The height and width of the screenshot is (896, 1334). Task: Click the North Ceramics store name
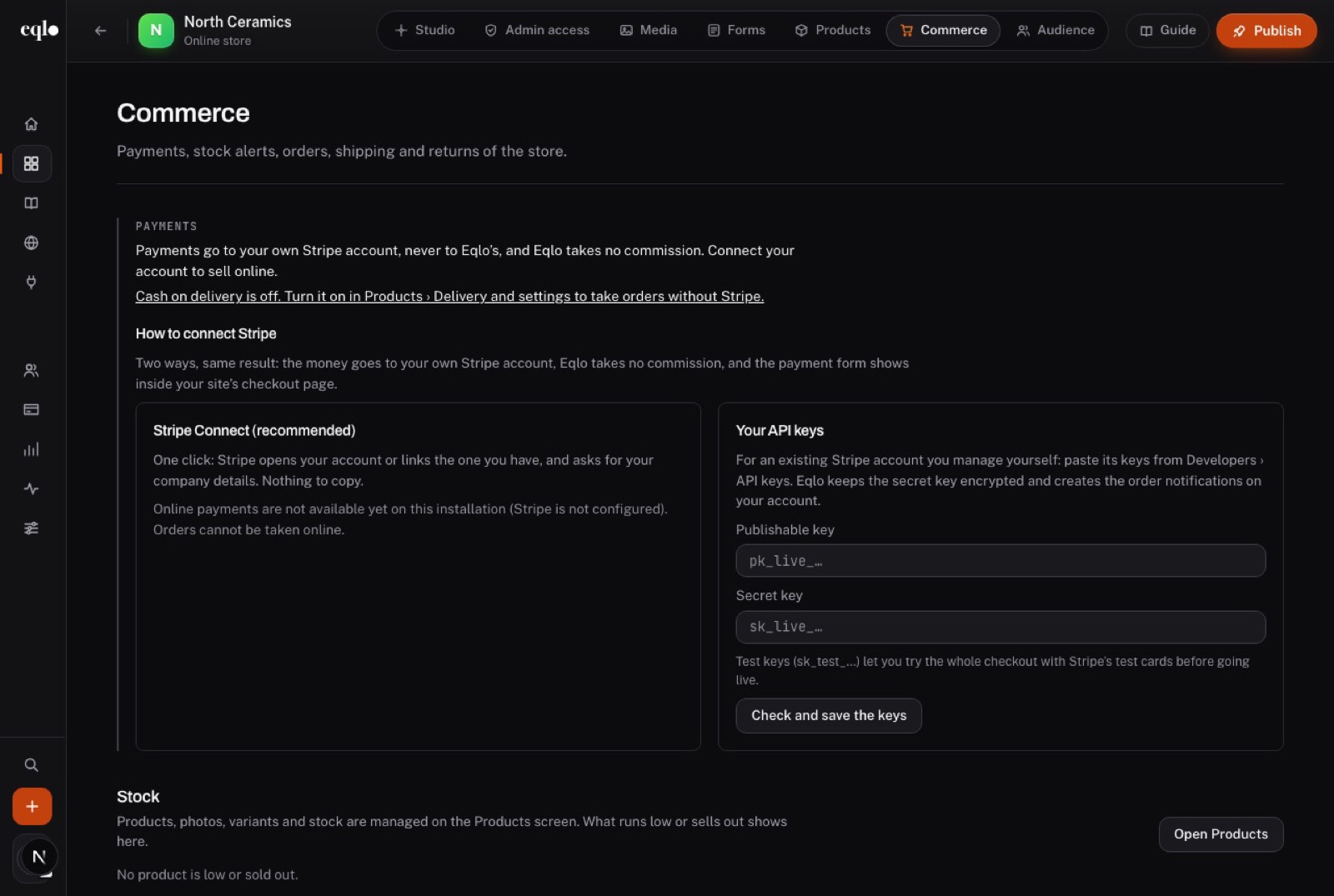[x=238, y=22]
